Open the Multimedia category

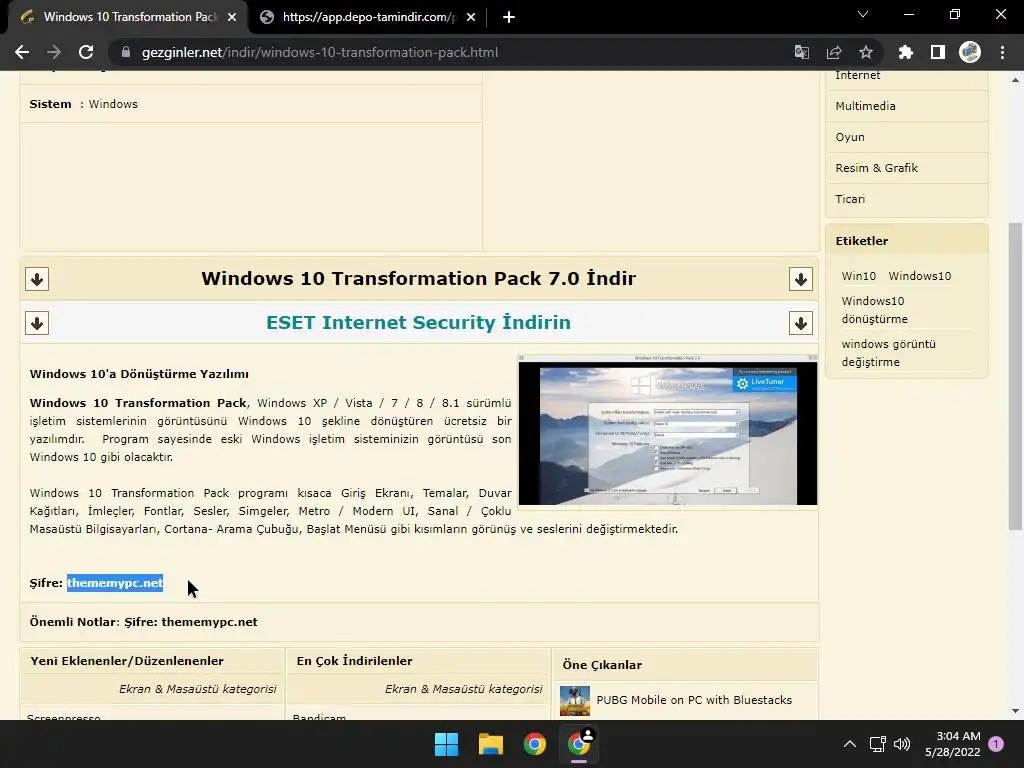(865, 106)
